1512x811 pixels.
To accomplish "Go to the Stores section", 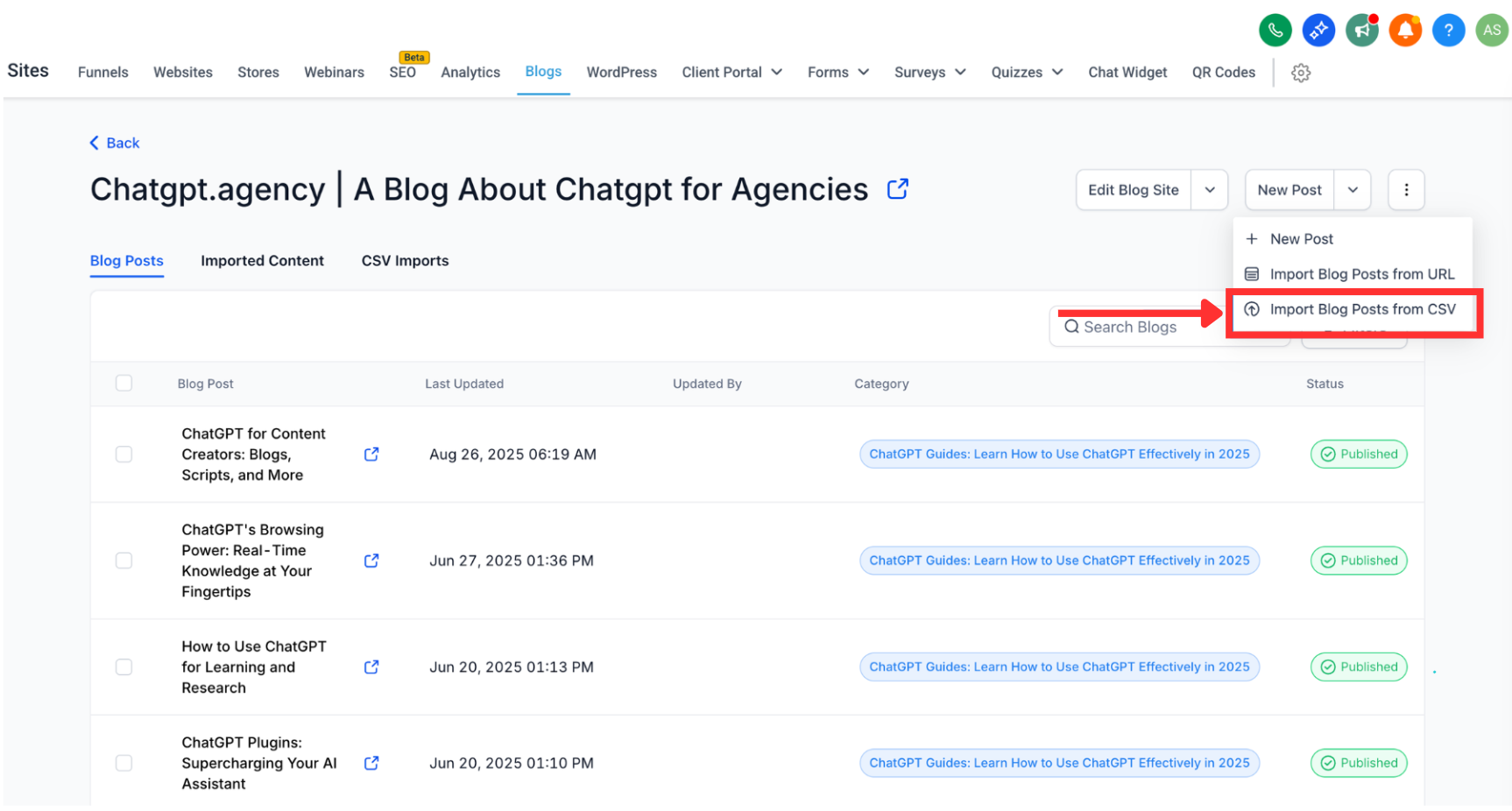I will 258,73.
